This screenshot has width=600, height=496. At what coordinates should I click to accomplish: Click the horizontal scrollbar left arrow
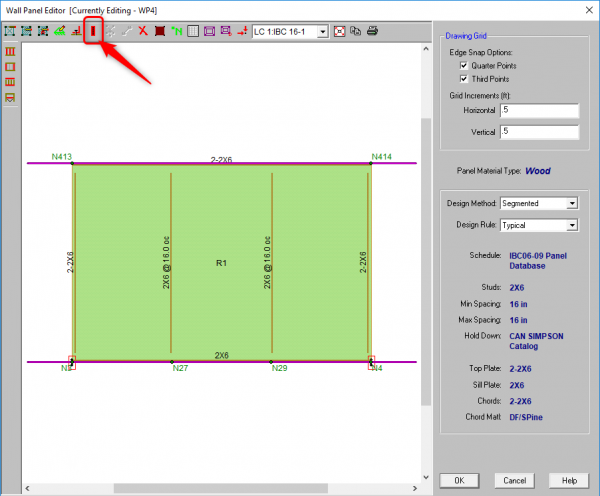point(27,488)
